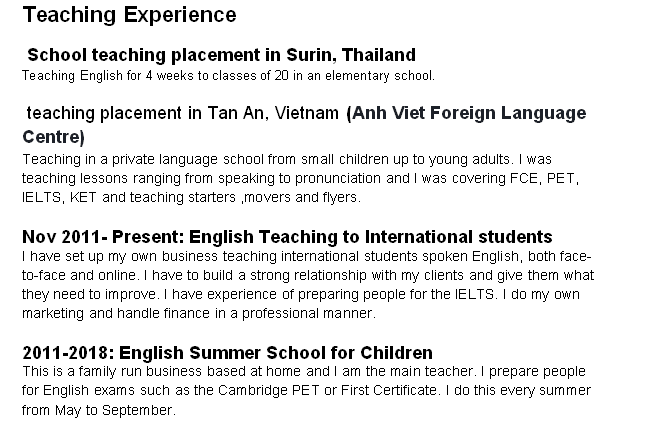
Task: Click the "Nov 2011- Present" heading
Action: point(287,237)
